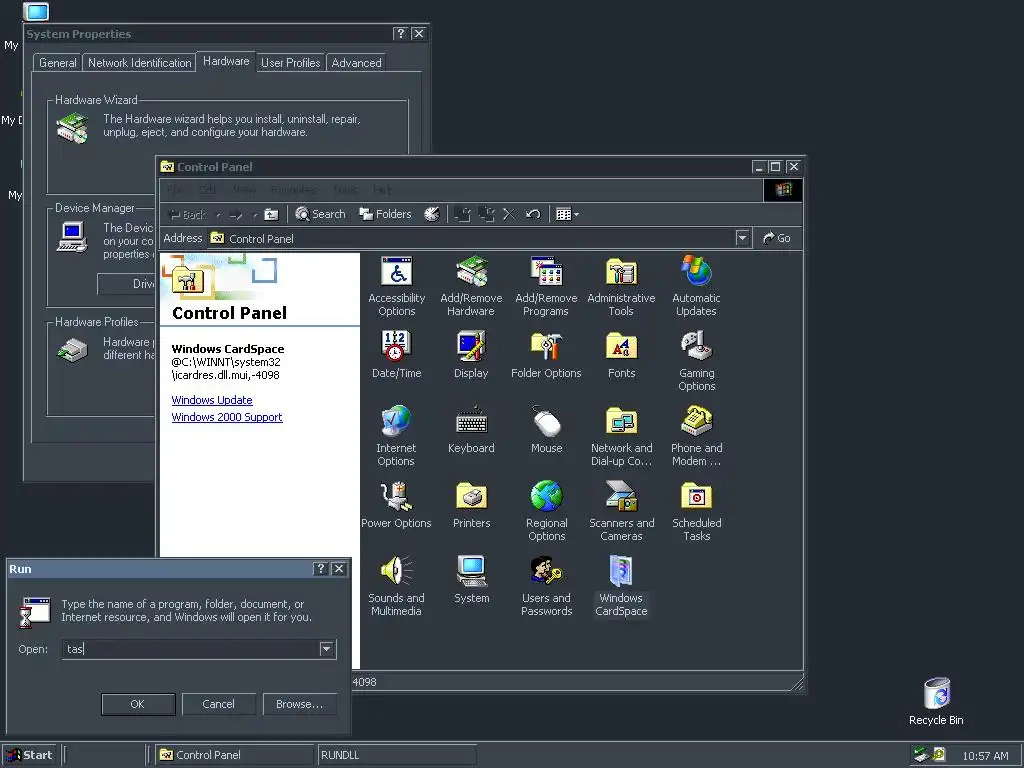Viewport: 1024px width, 768px height.
Task: Open the View menu in Control Panel
Action: (244, 190)
